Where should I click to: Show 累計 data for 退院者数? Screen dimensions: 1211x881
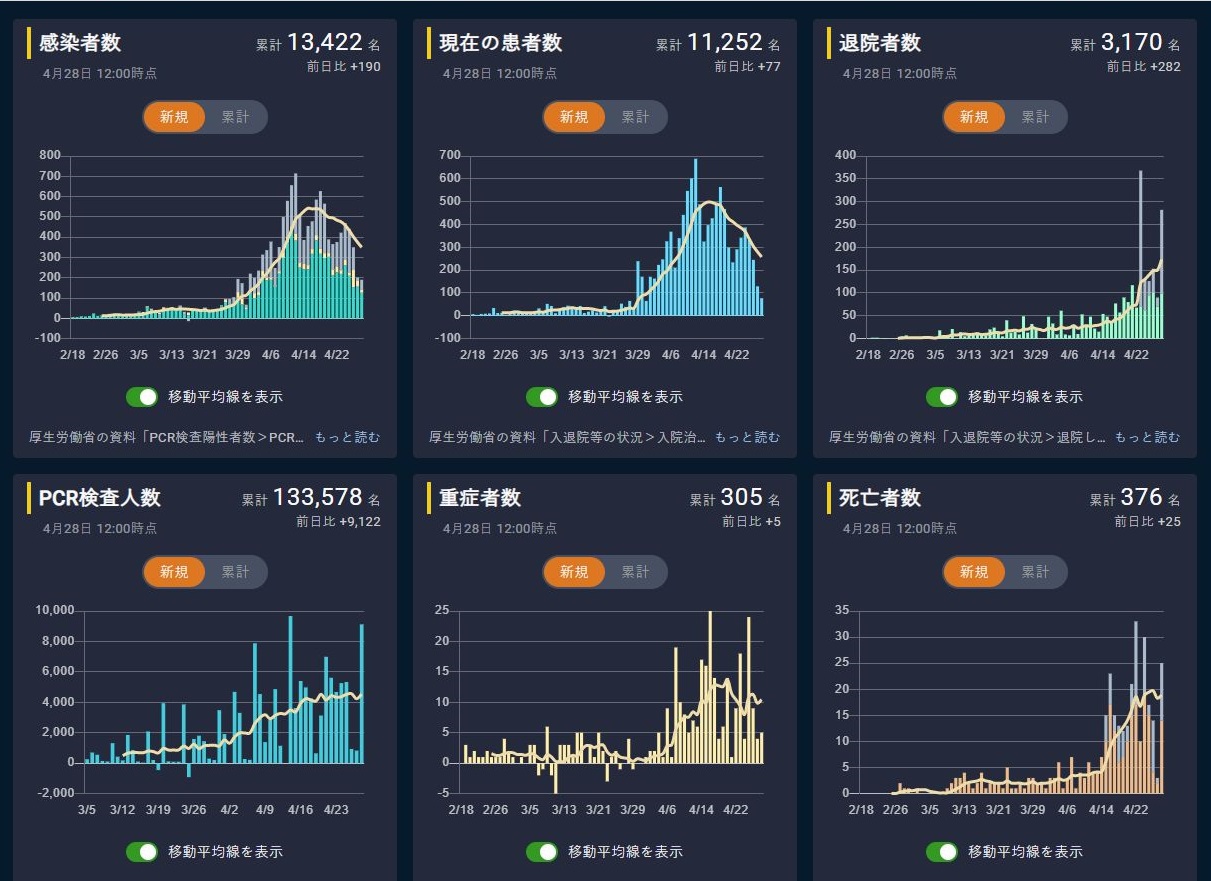pyautogui.click(x=1036, y=117)
